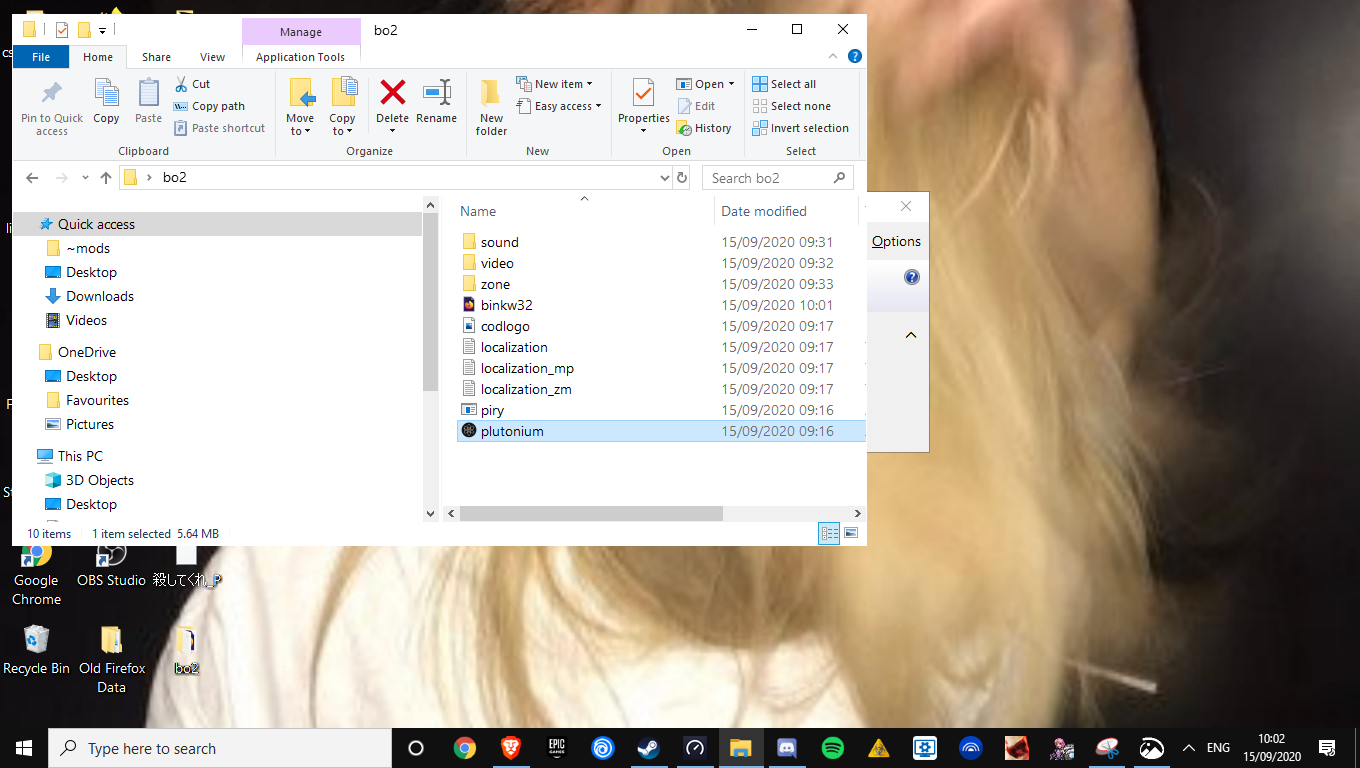Image resolution: width=1360 pixels, height=768 pixels.
Task: Click Invert selection in the ribbon
Action: 800,128
